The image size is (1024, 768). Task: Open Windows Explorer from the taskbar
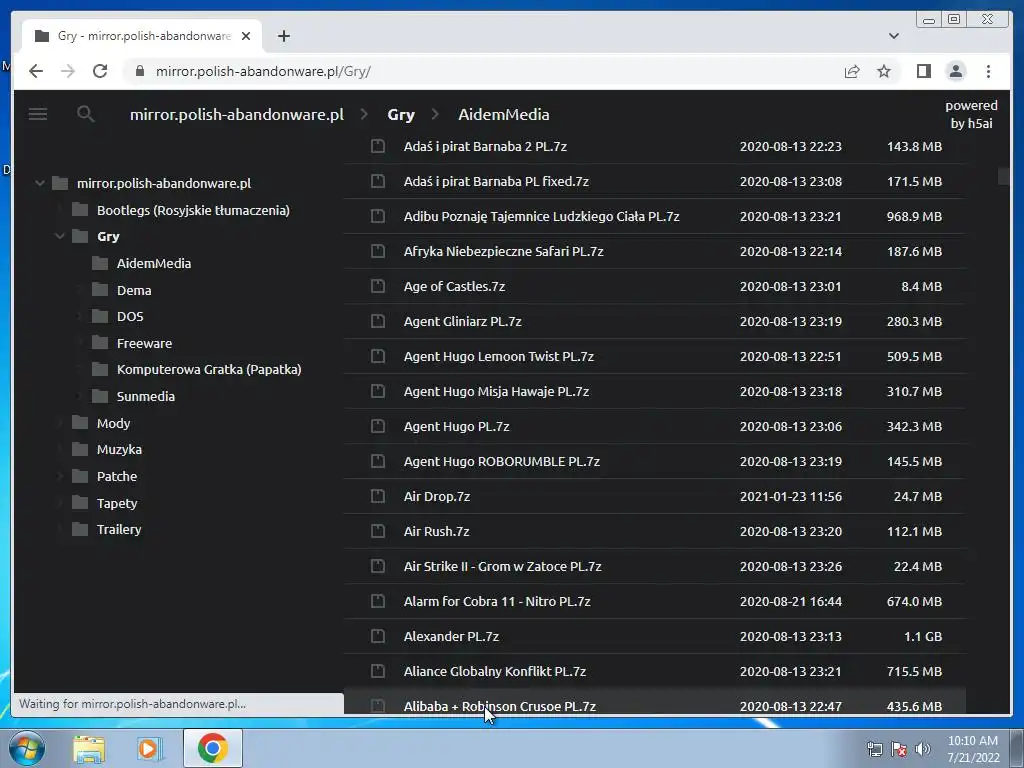[x=88, y=748]
